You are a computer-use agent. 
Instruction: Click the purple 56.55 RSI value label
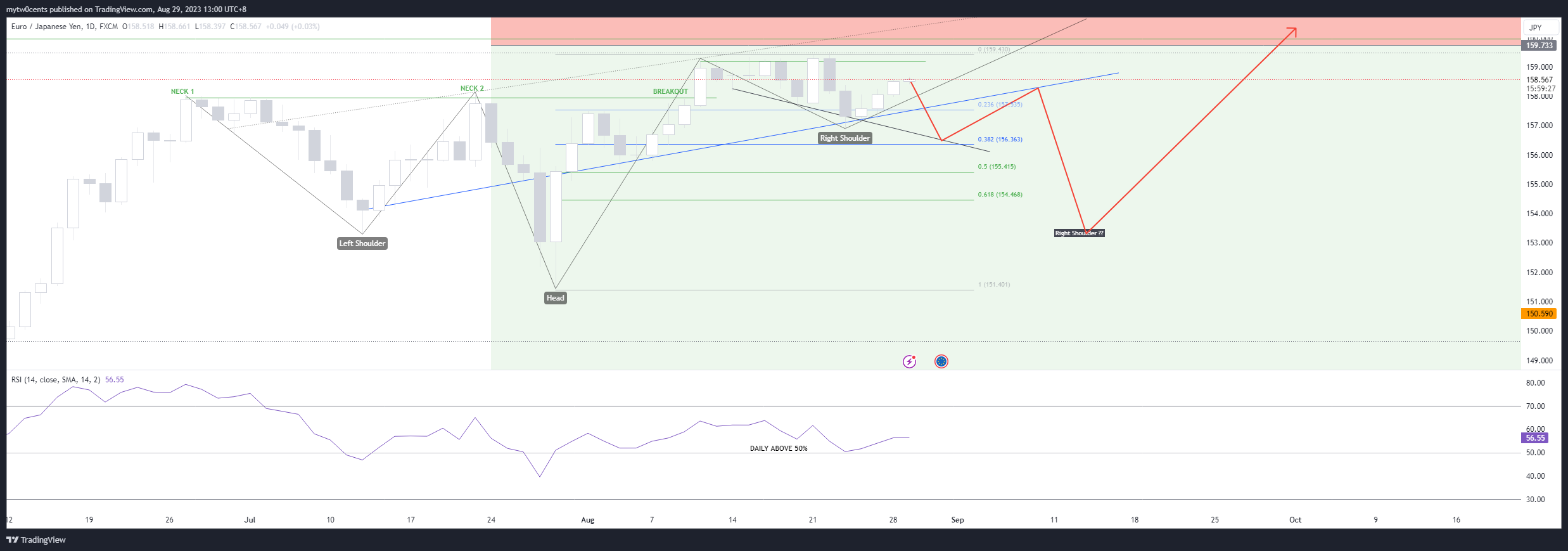coord(1535,438)
